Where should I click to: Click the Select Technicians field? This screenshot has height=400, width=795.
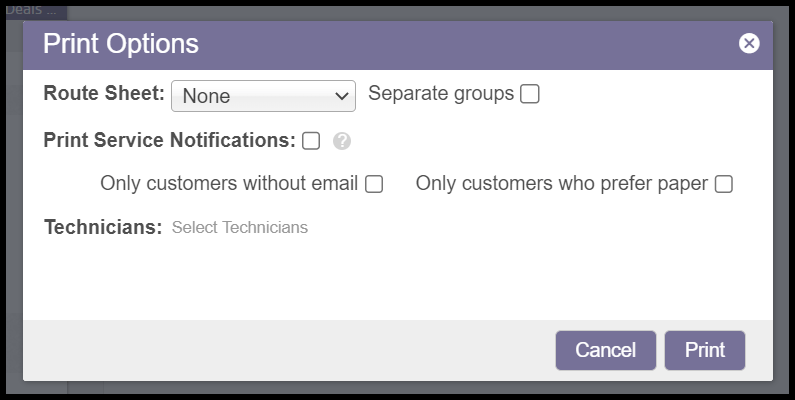point(240,228)
